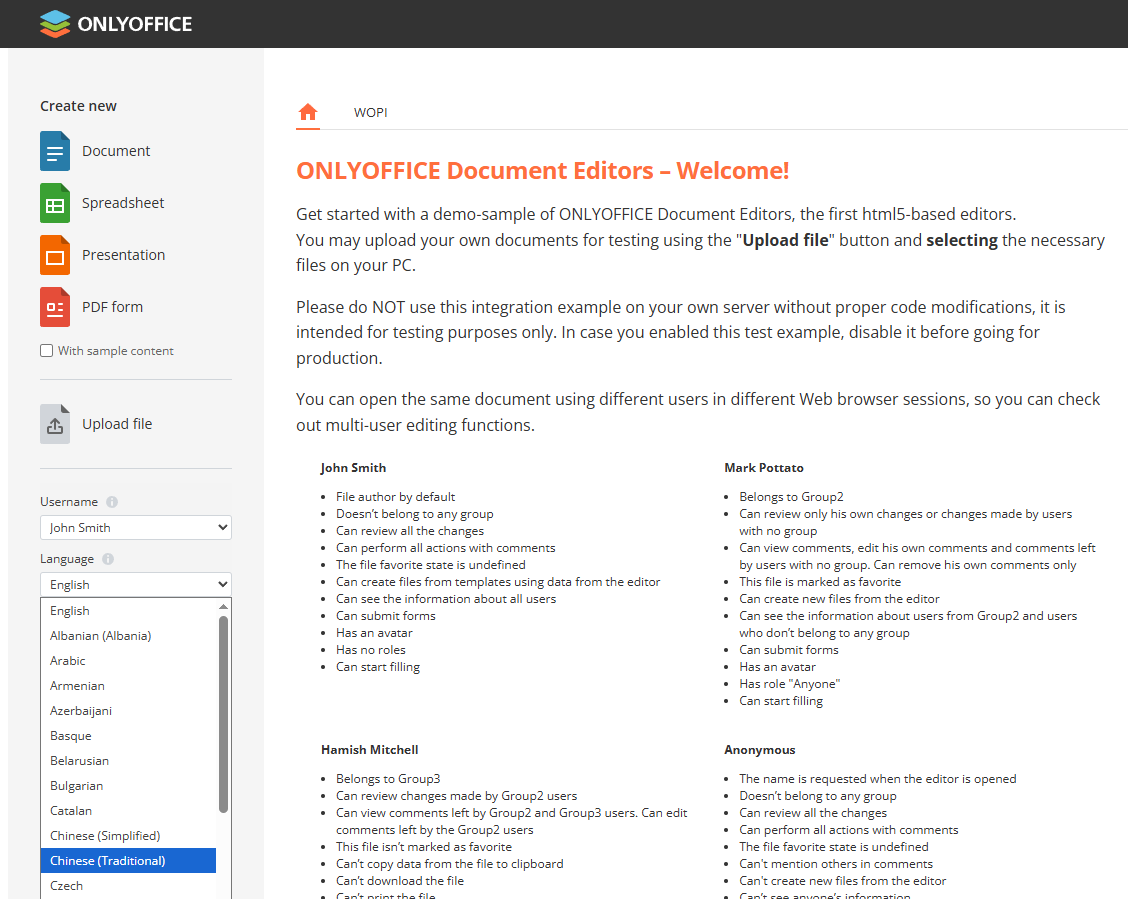The width and height of the screenshot is (1128, 899).
Task: Click the green Spreadsheet file icon
Action: click(55, 203)
